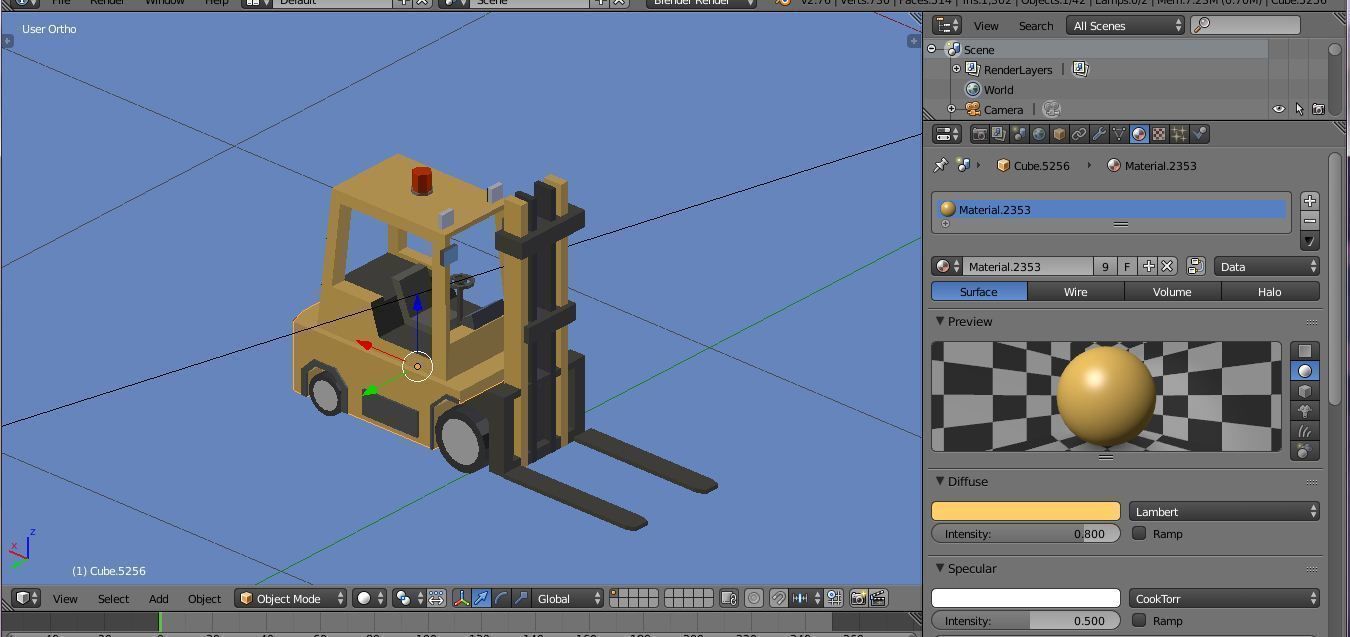The width and height of the screenshot is (1350, 637).
Task: Open the Data link dropdown
Action: pyautogui.click(x=1267, y=267)
